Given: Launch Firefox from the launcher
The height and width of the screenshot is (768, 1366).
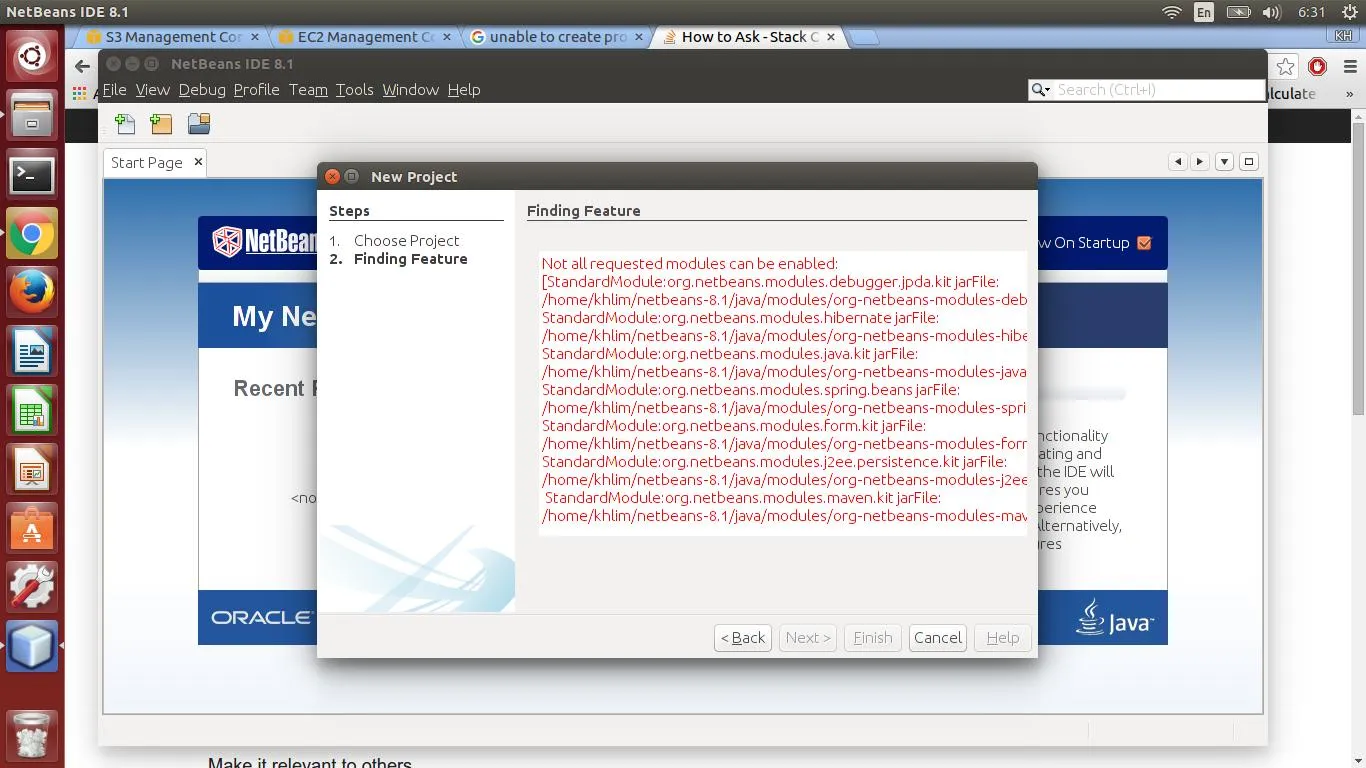Looking at the screenshot, I should [32, 293].
